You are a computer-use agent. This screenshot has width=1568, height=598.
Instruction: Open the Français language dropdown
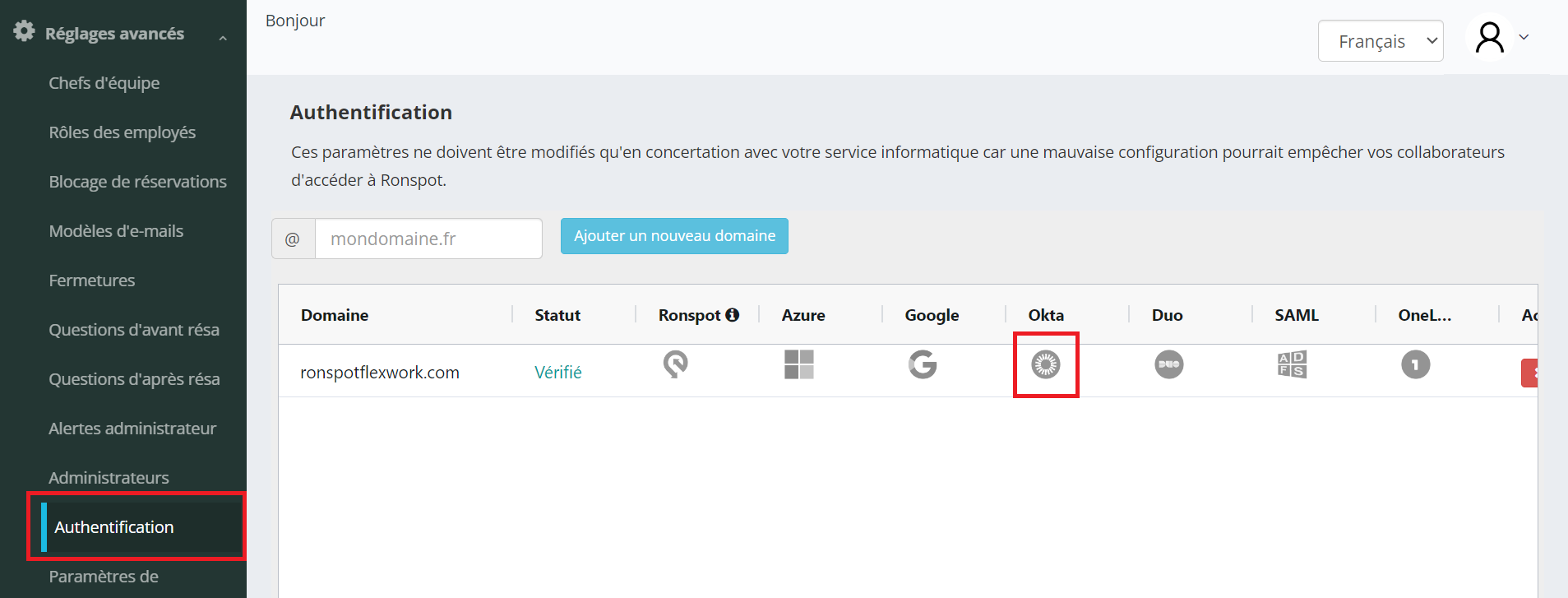(1381, 41)
